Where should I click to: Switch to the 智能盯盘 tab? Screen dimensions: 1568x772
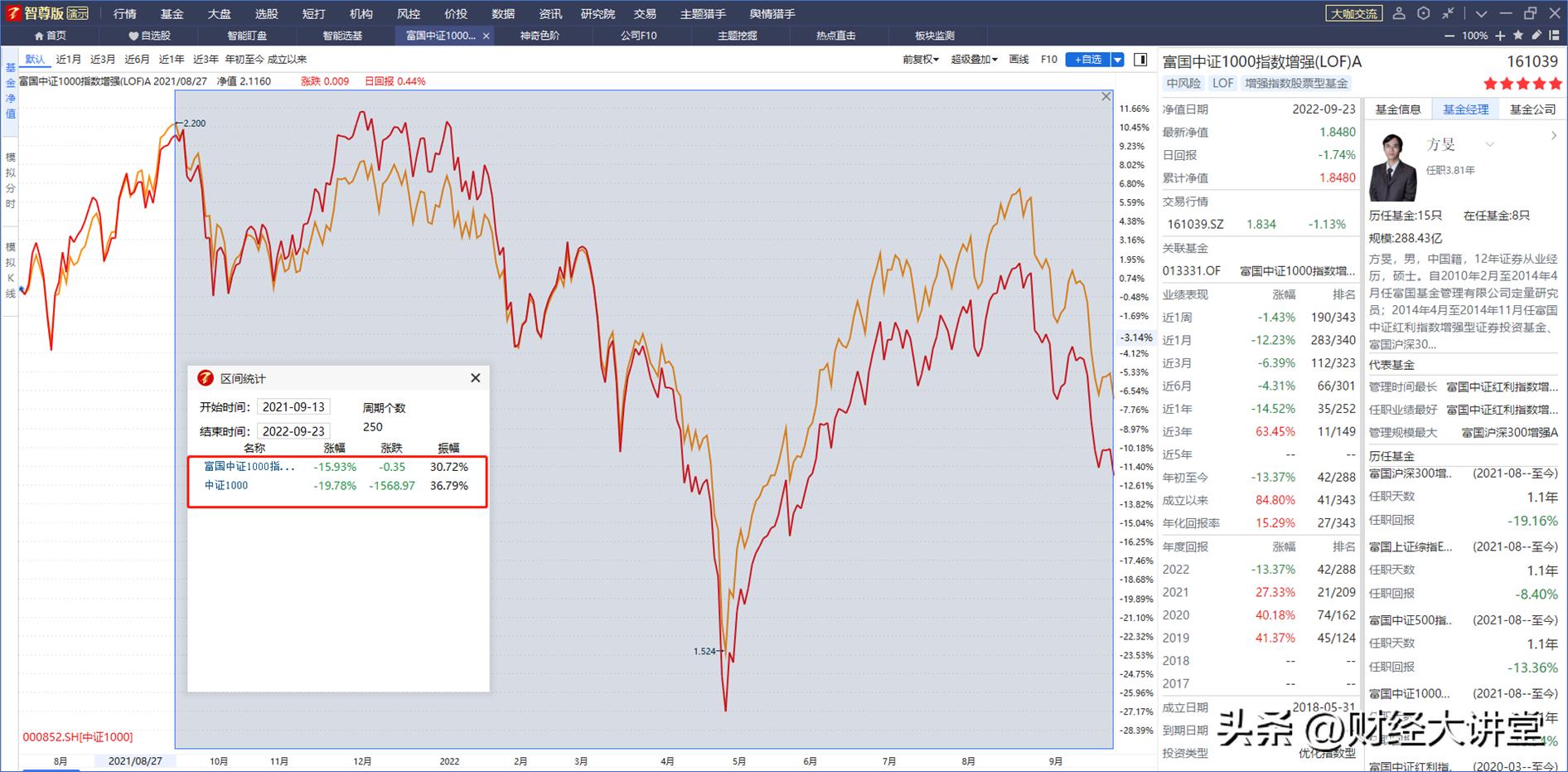coord(247,36)
